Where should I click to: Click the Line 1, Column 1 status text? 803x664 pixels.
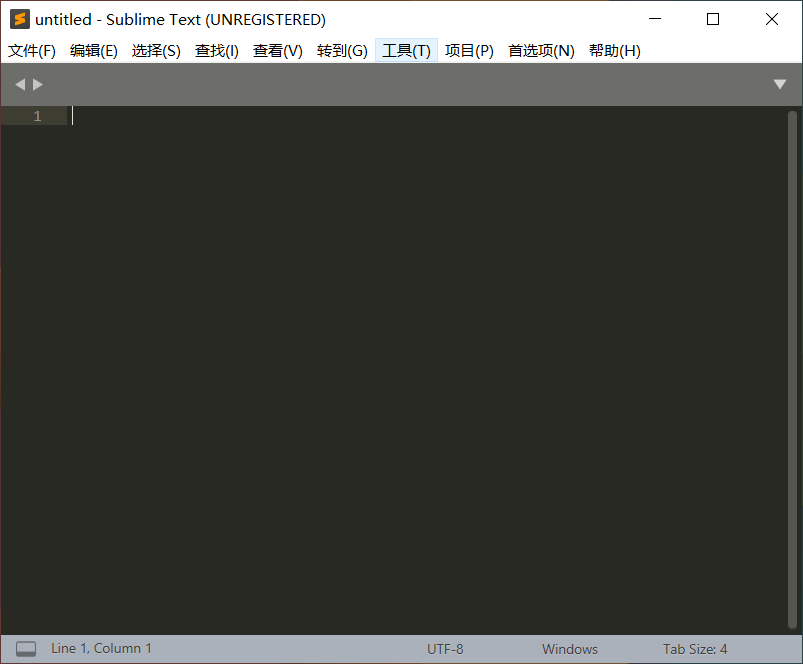click(101, 649)
